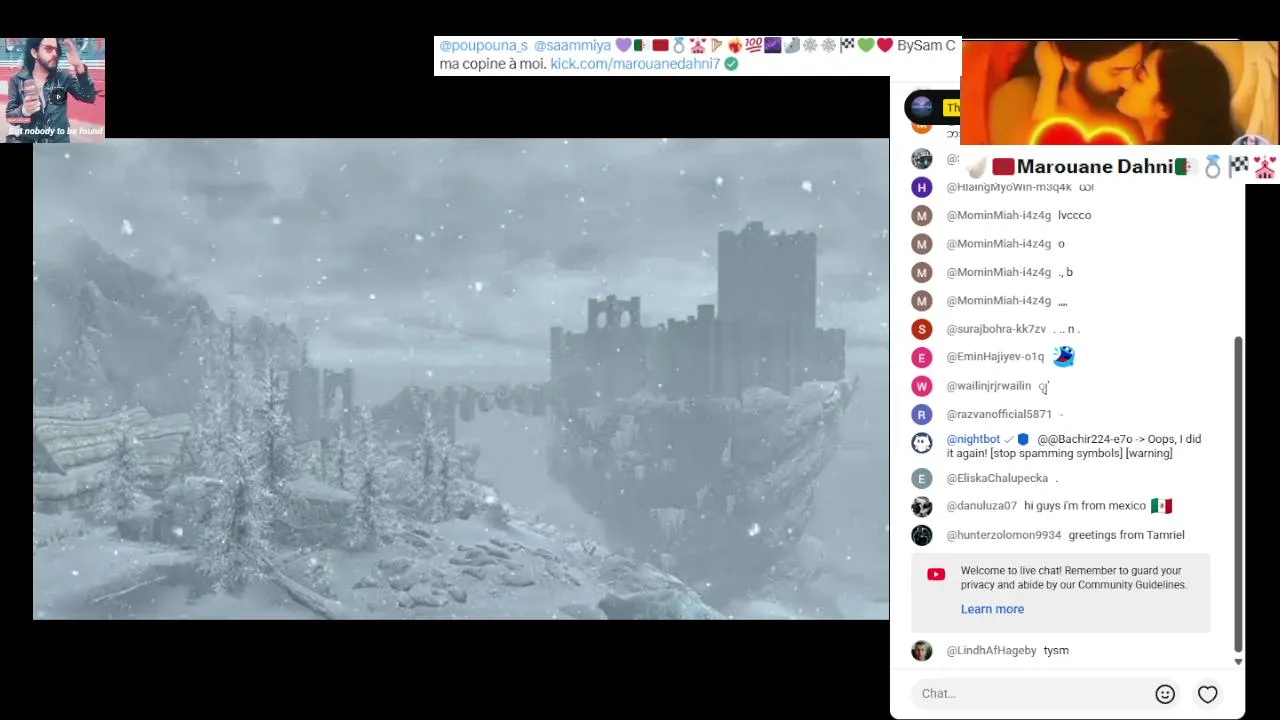This screenshot has width=1280, height=720.
Task: Click the nightbot verified checkmark
Action: pos(1009,439)
